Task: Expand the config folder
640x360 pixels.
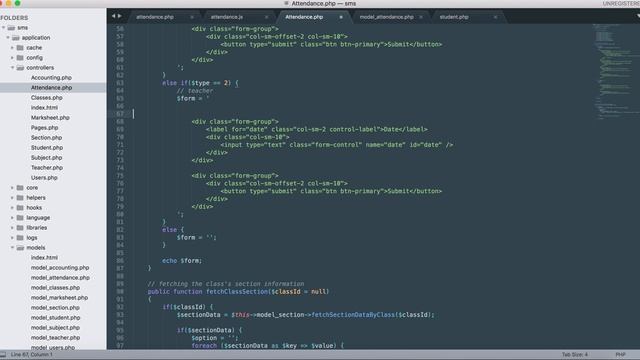Action: point(12,58)
